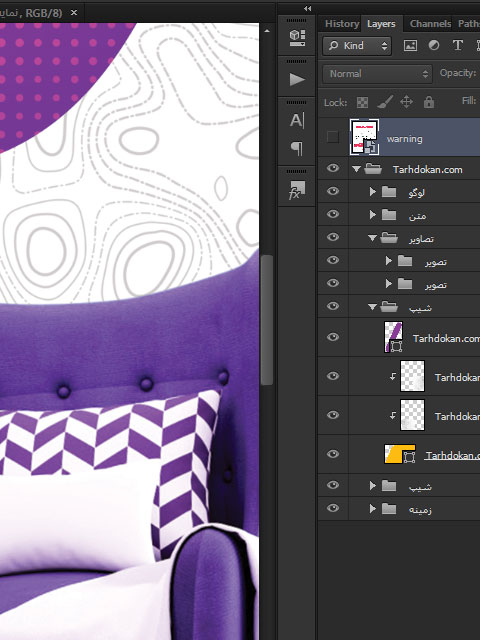Click the Fill label
Screen dimensions: 480x640
(469, 100)
